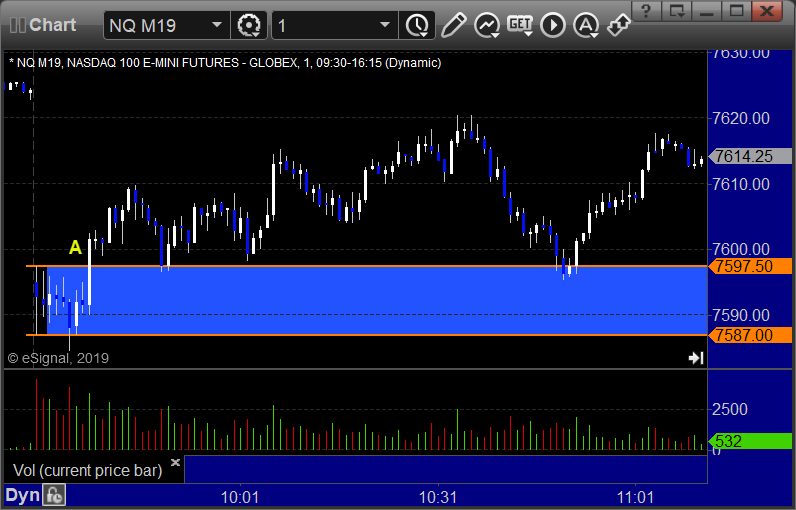Click the help question mark button
The image size is (796, 510).
point(646,11)
